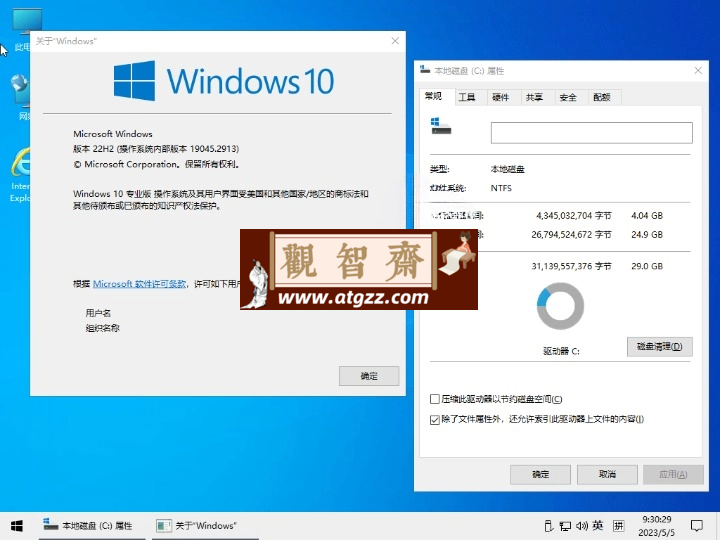This screenshot has width=720, height=540.
Task: Open network status tray icon
Action: 565,526
